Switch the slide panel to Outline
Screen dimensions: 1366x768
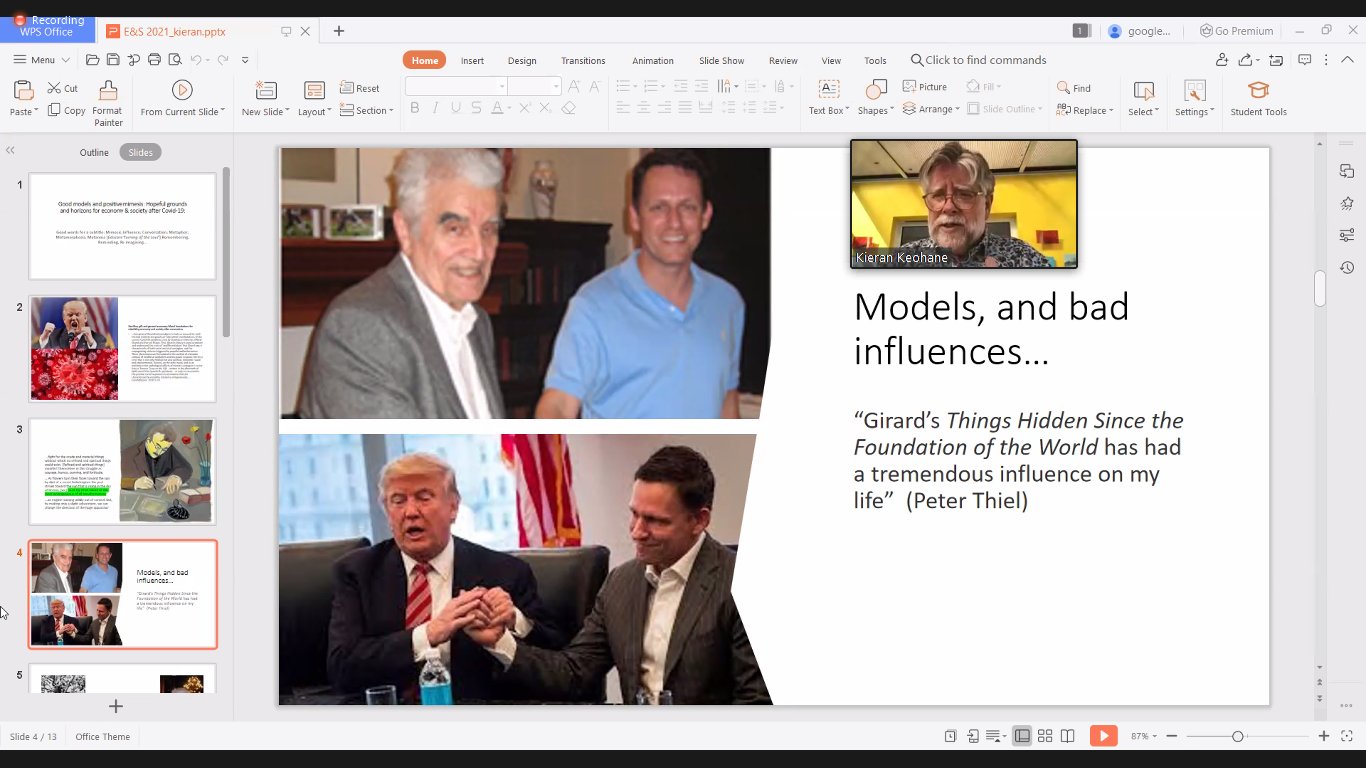(x=94, y=152)
